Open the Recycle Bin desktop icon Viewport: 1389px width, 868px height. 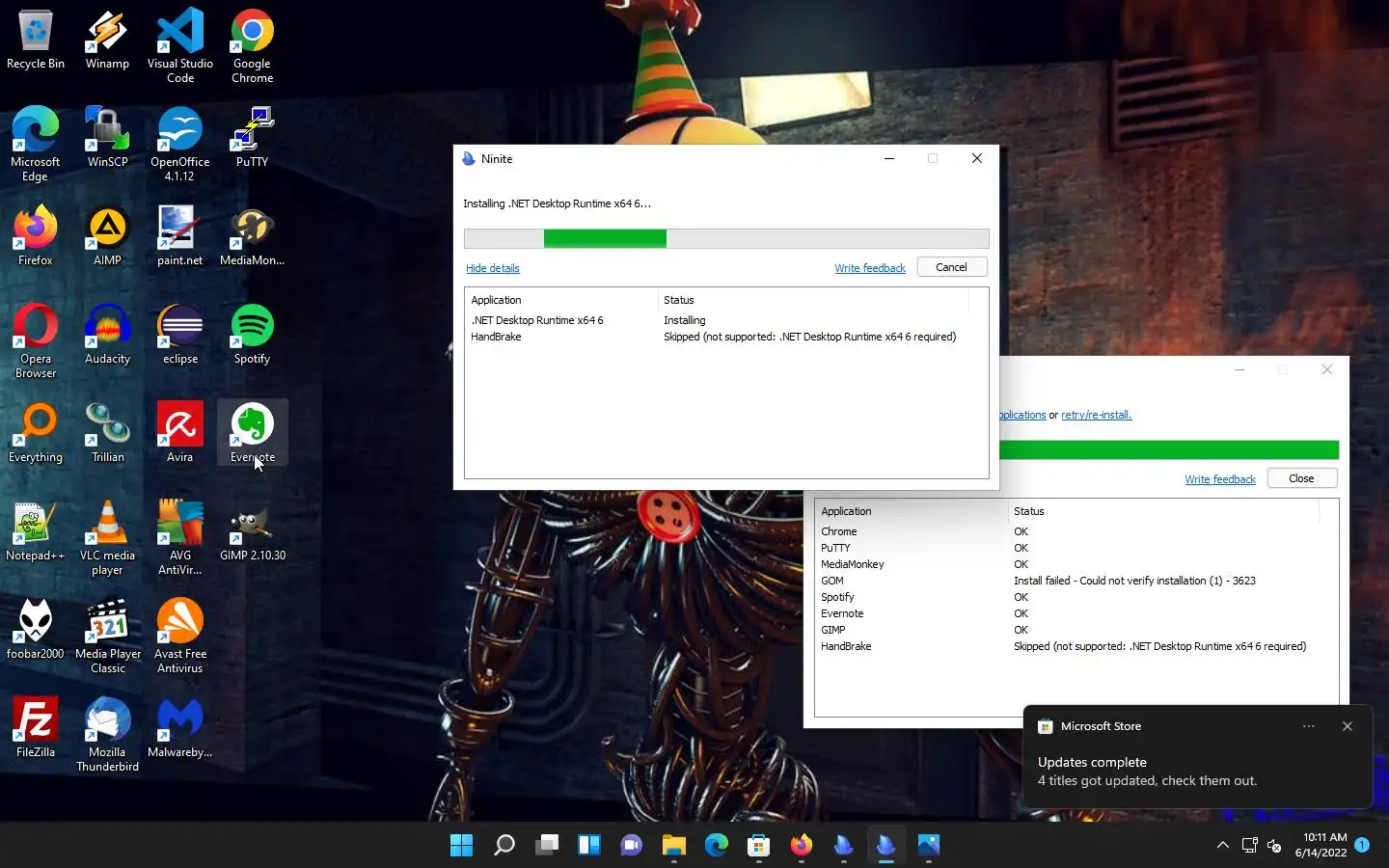click(36, 41)
